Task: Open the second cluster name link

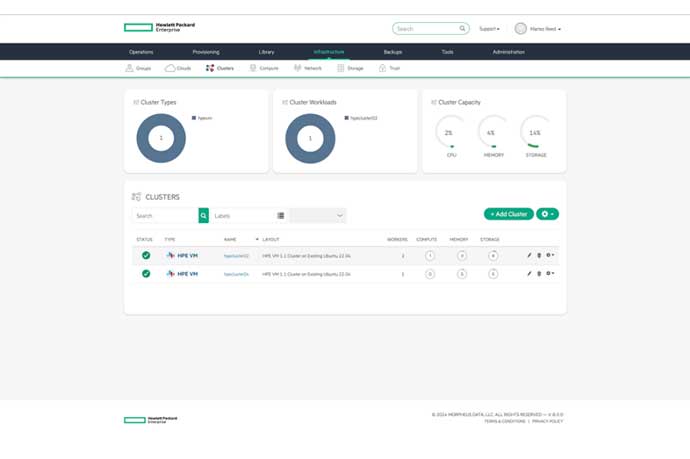Action: pos(236,274)
